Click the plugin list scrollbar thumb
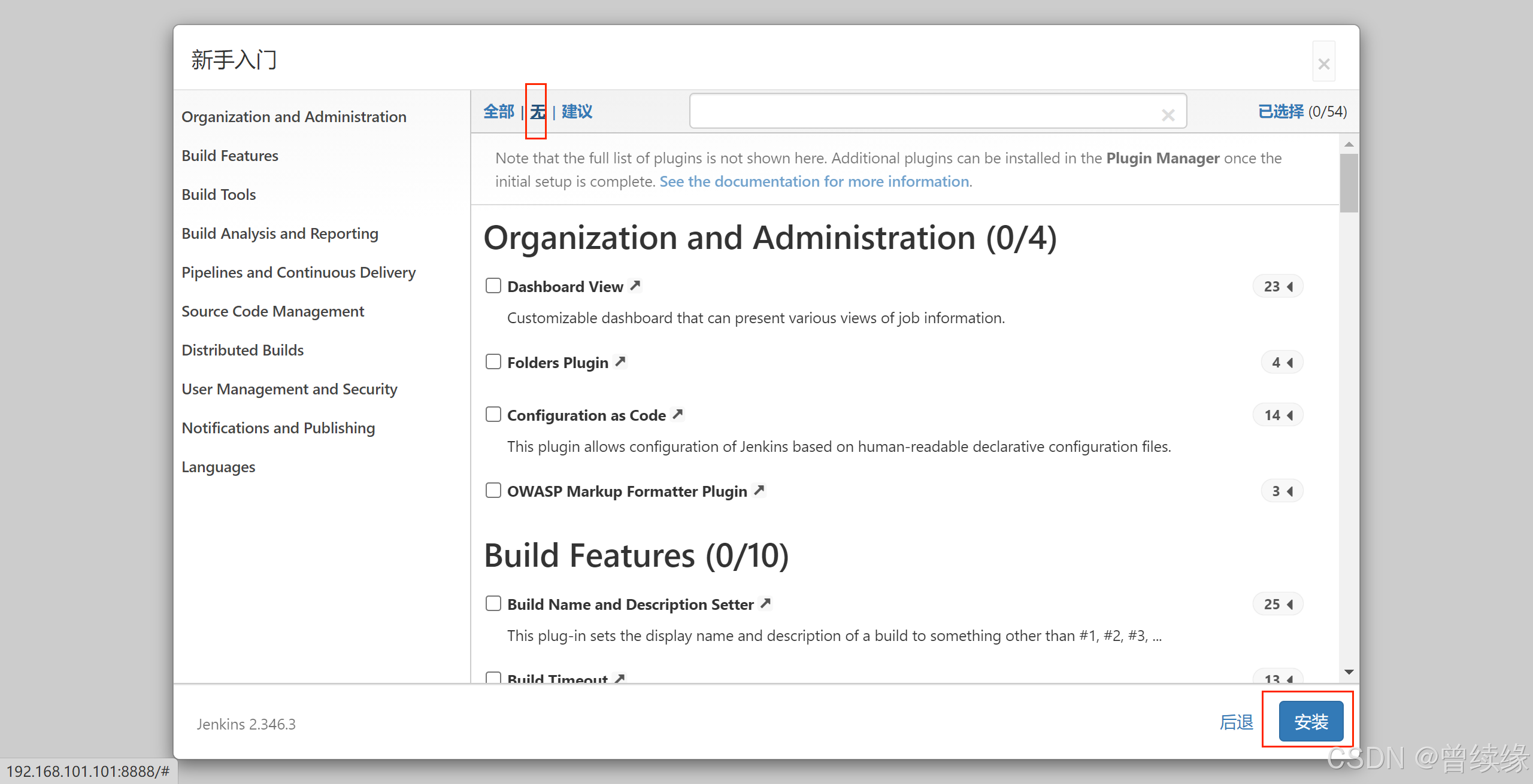Screen dimensions: 1533x784 pos(1349,183)
